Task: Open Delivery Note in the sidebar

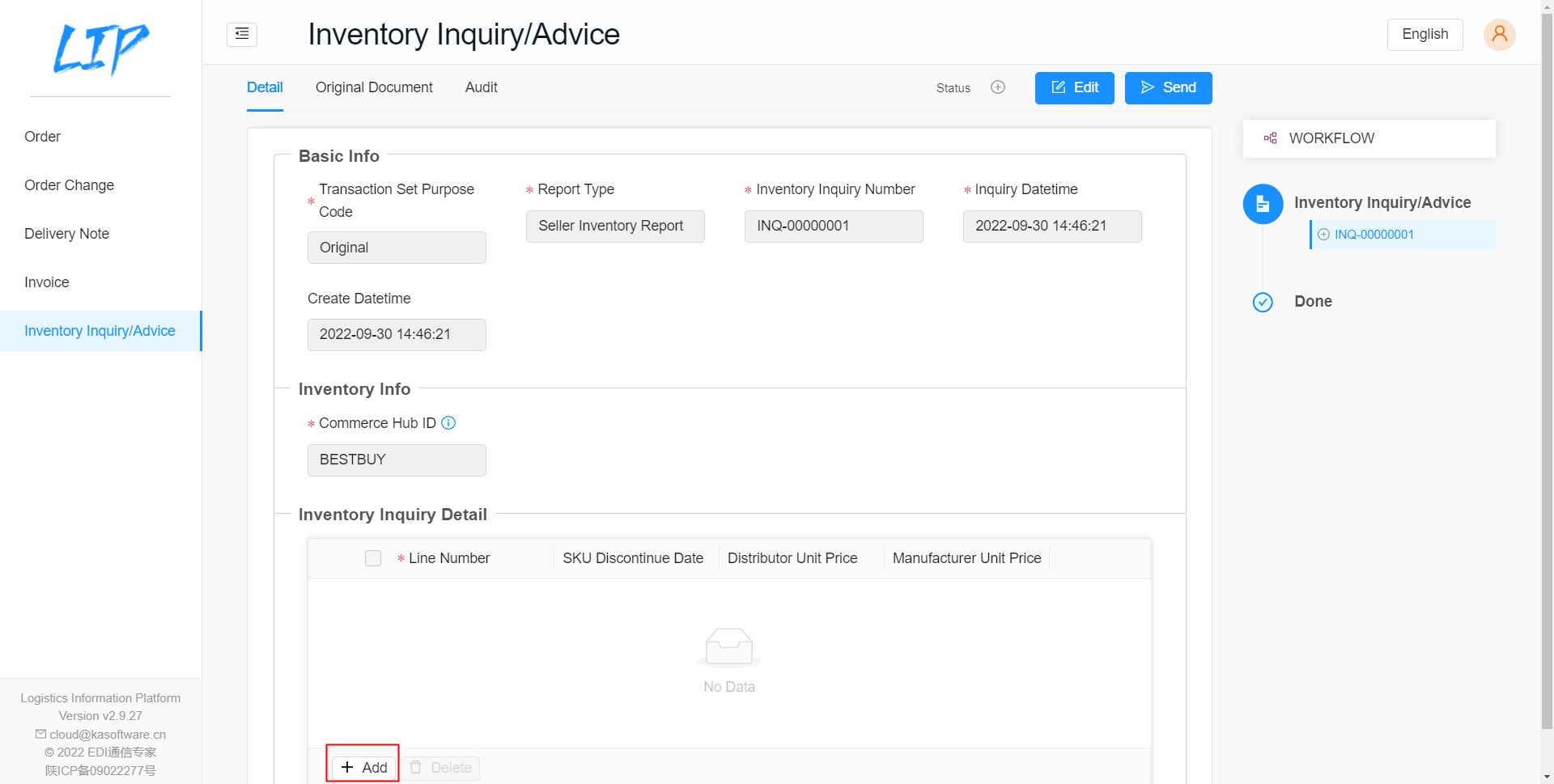Action: click(x=100, y=234)
